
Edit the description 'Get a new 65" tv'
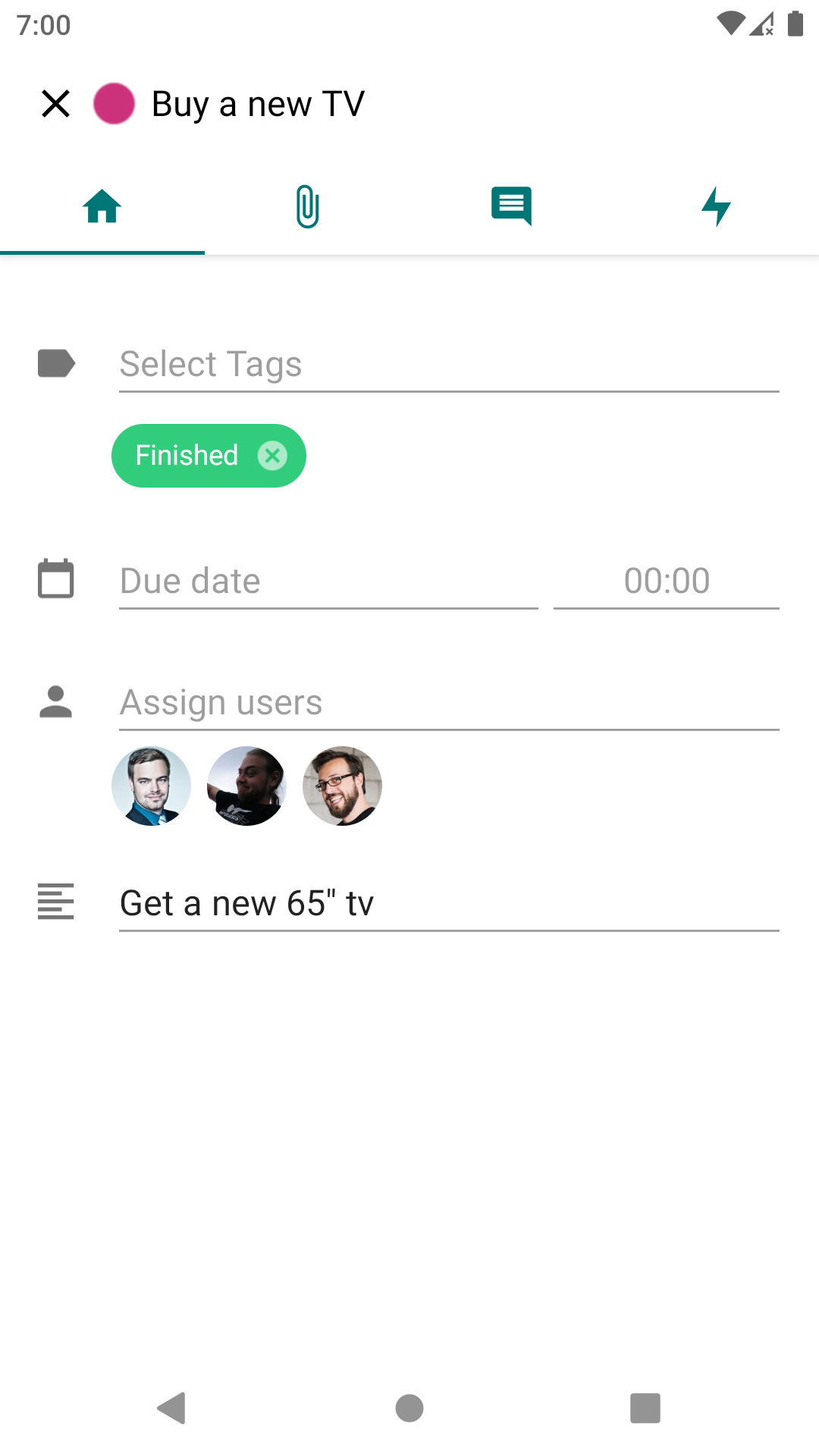tap(449, 903)
